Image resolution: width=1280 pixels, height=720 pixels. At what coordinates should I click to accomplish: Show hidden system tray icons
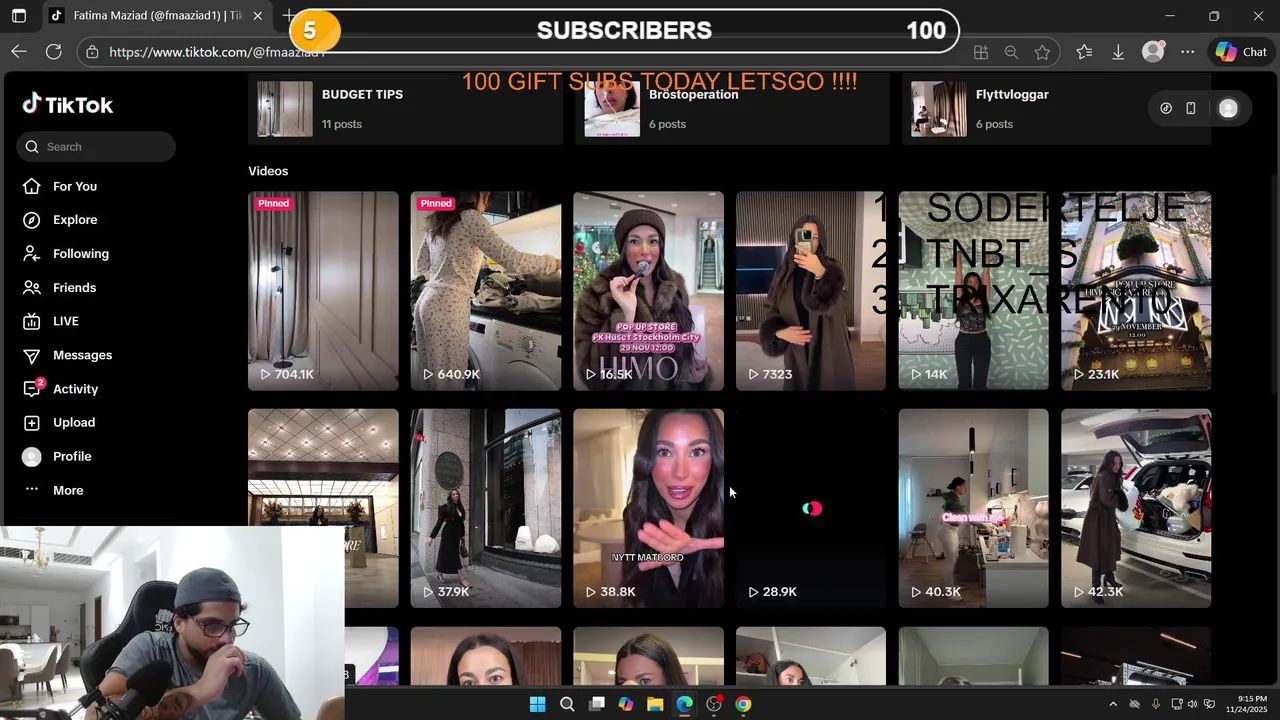tap(1113, 704)
